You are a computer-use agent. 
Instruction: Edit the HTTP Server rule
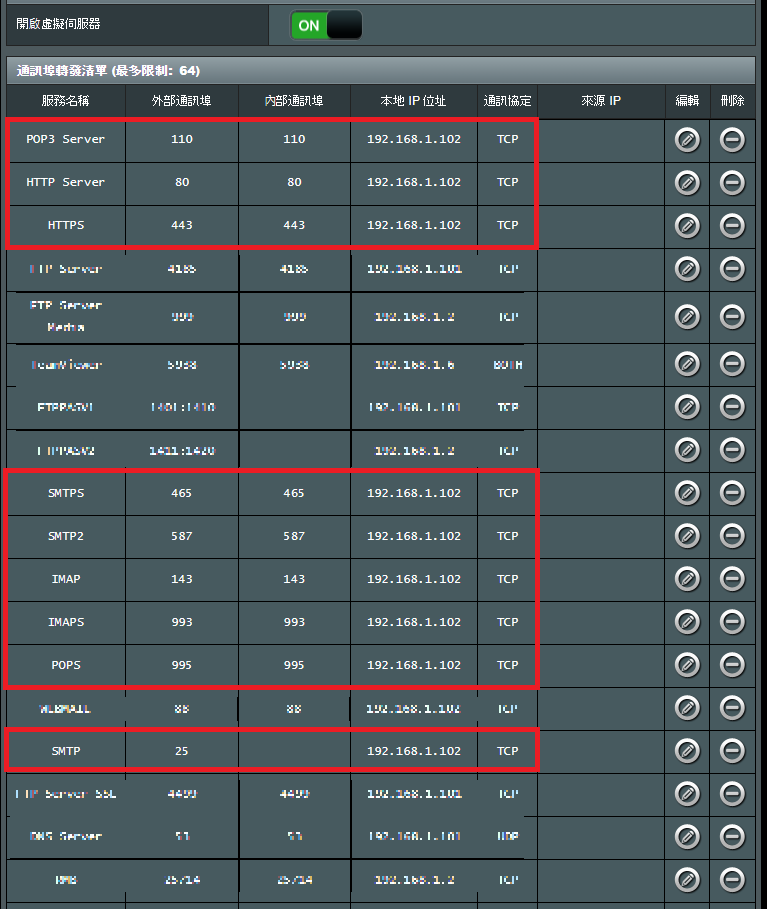[x=687, y=183]
